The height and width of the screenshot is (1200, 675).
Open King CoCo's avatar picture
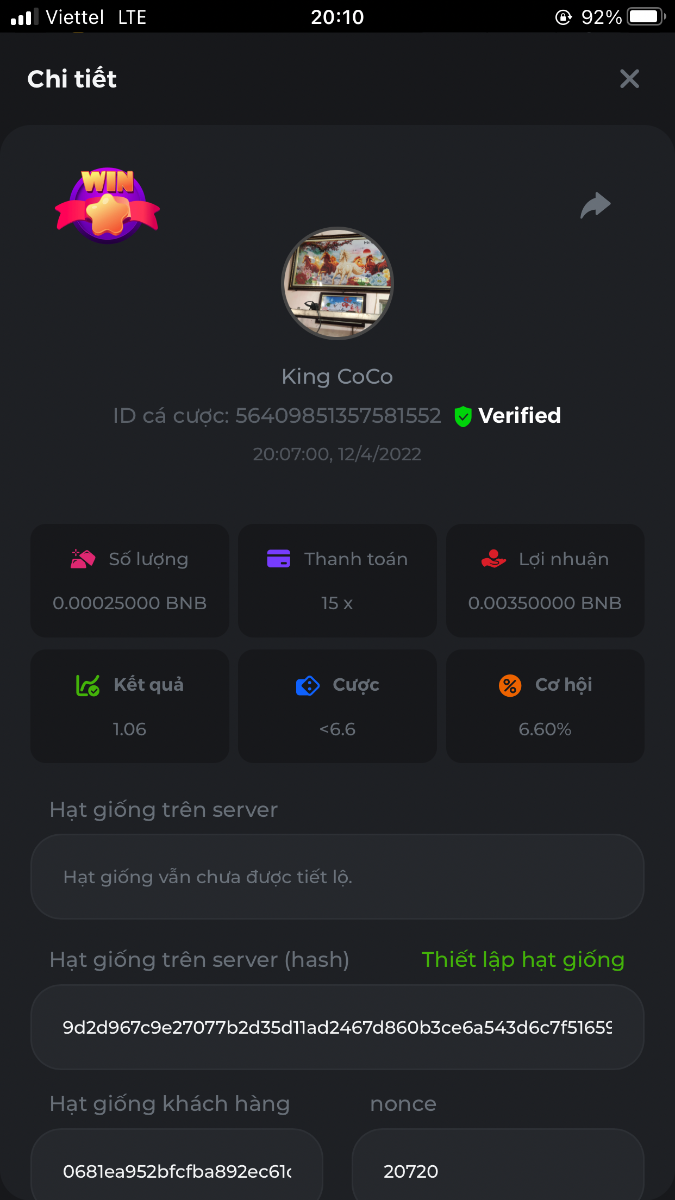pos(337,283)
